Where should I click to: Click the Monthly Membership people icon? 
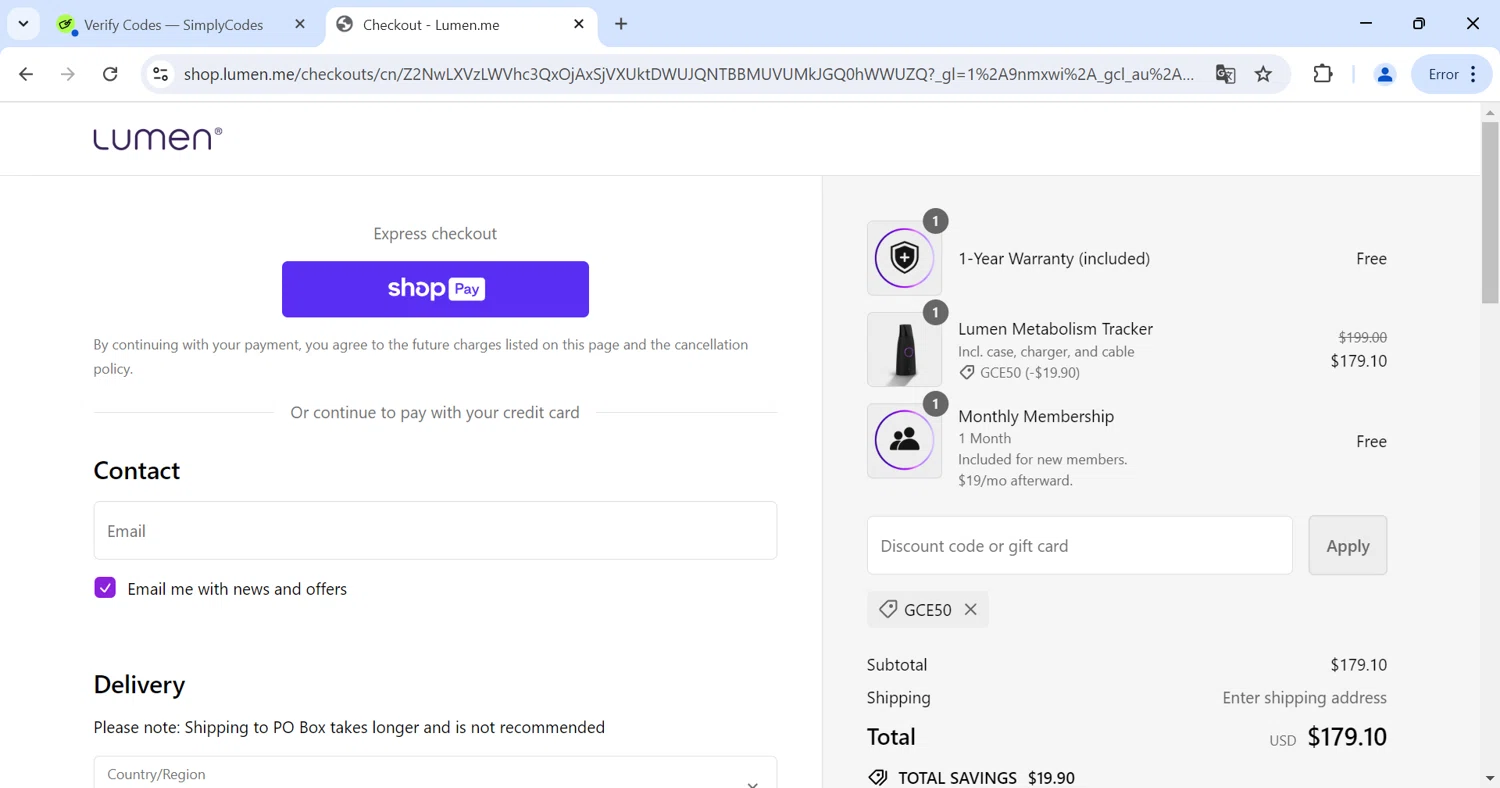[x=904, y=441]
